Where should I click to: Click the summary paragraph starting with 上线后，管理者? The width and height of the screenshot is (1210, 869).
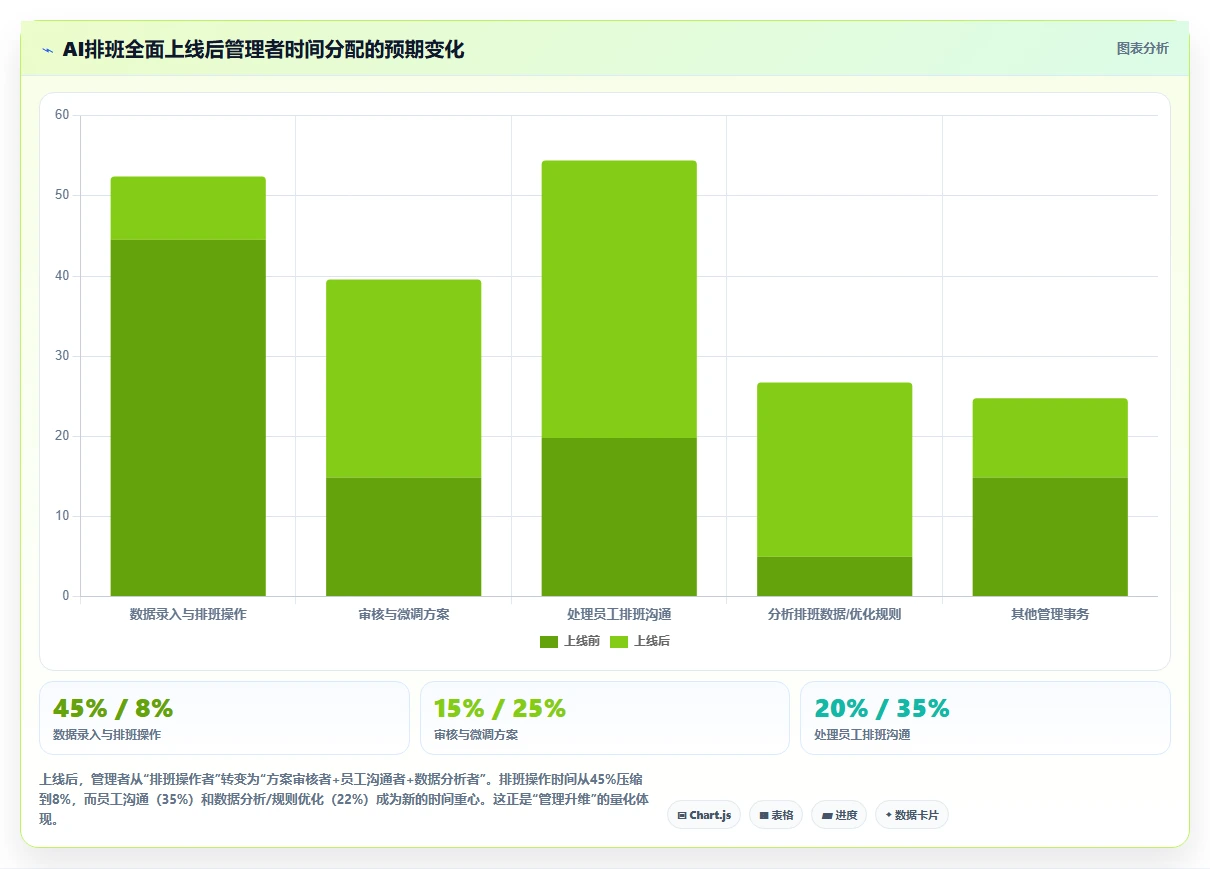tap(345, 799)
